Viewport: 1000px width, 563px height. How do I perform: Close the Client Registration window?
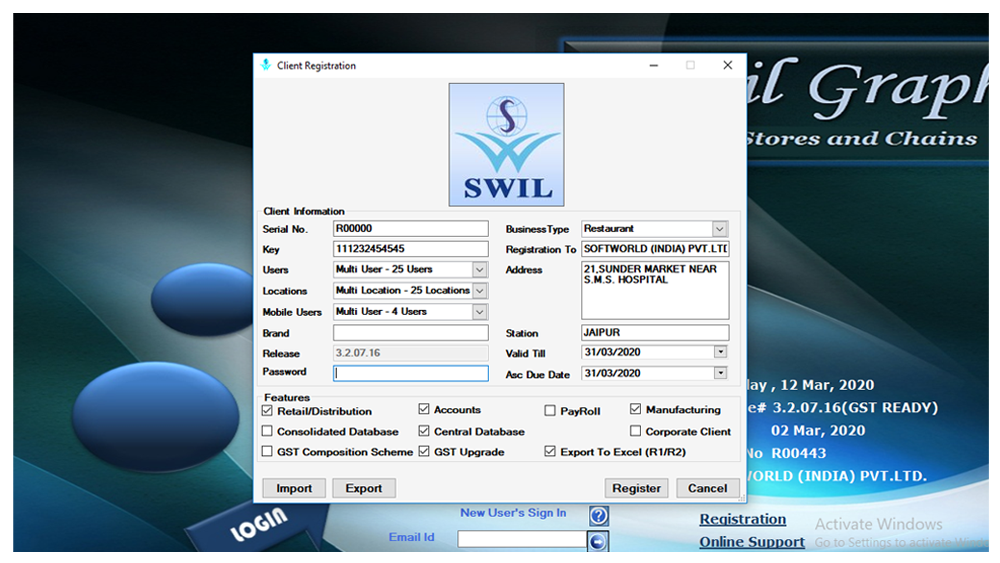point(728,65)
